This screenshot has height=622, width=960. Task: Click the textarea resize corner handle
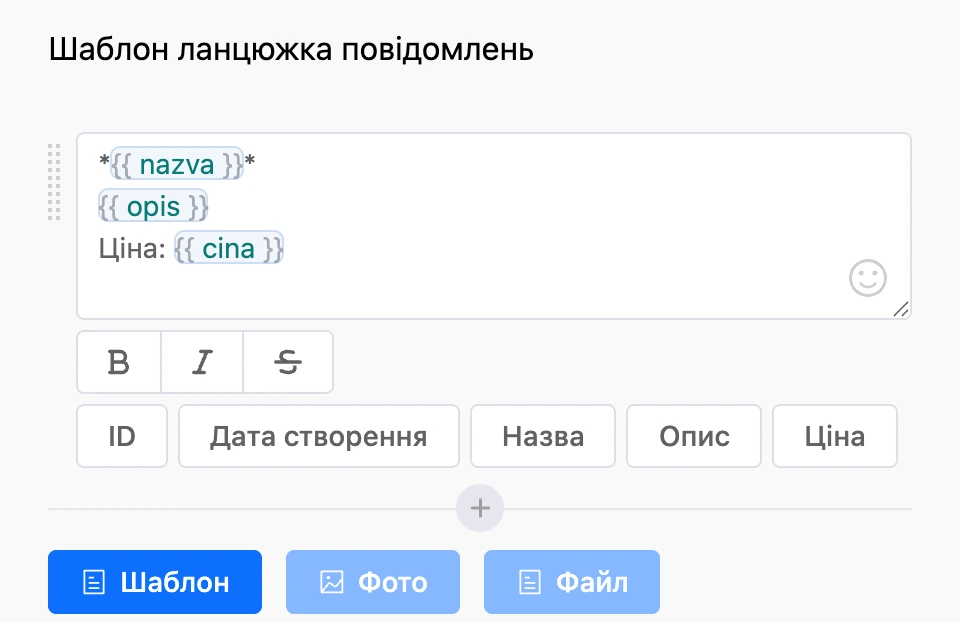tap(901, 309)
